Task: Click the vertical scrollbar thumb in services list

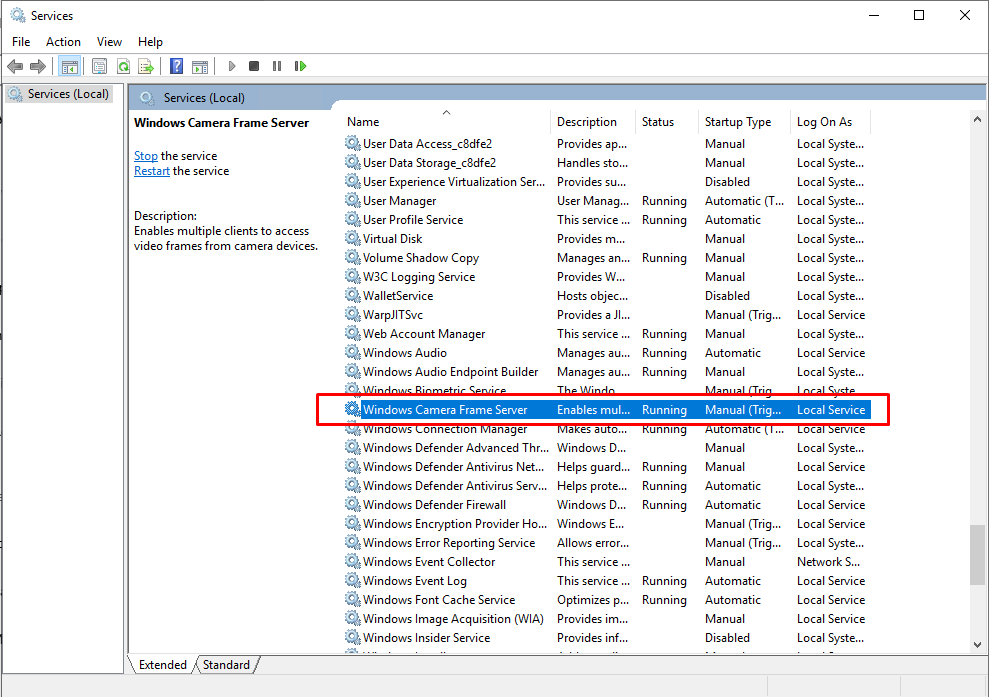Action: click(977, 554)
